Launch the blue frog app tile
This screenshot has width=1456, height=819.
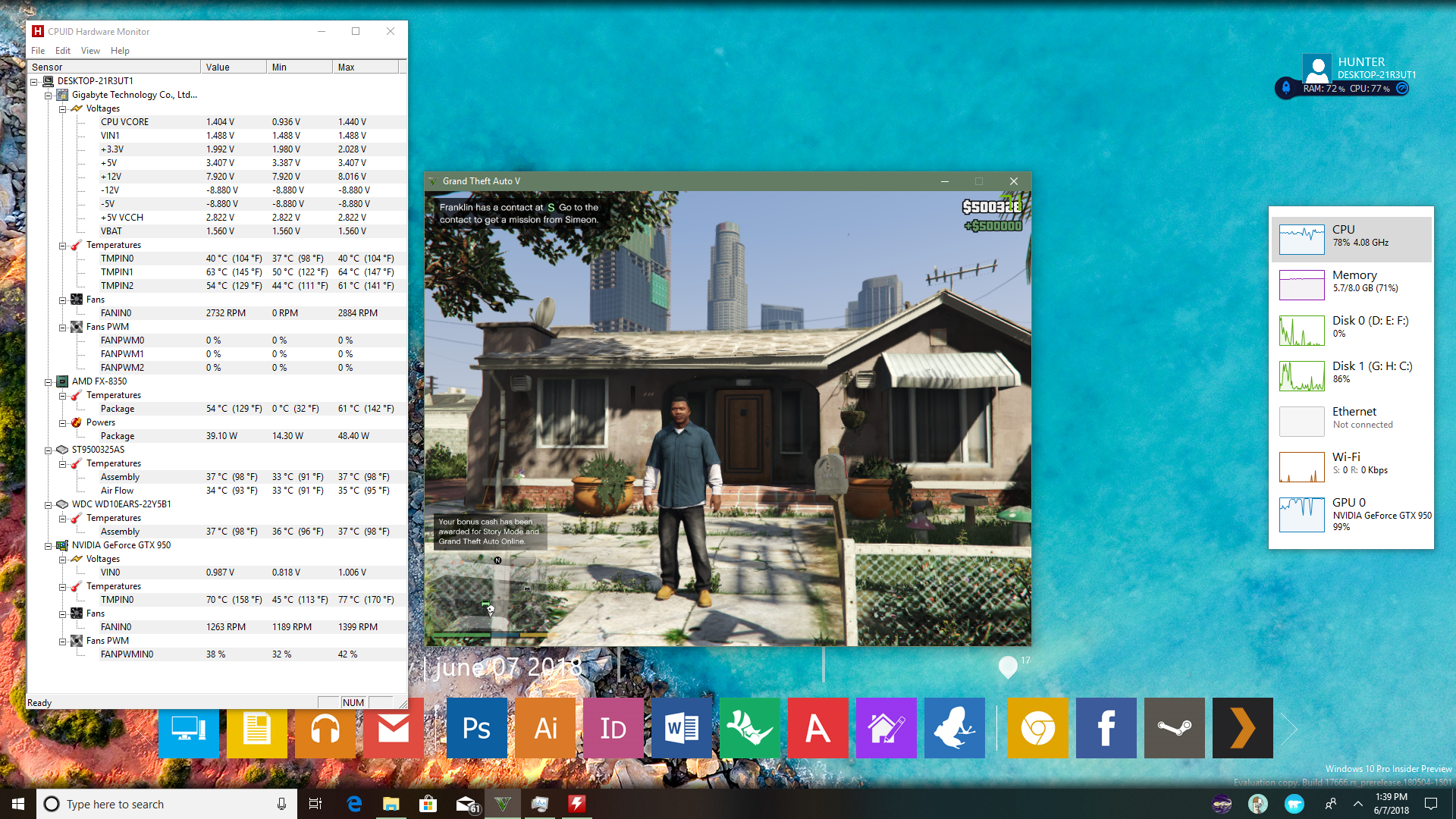point(955,728)
